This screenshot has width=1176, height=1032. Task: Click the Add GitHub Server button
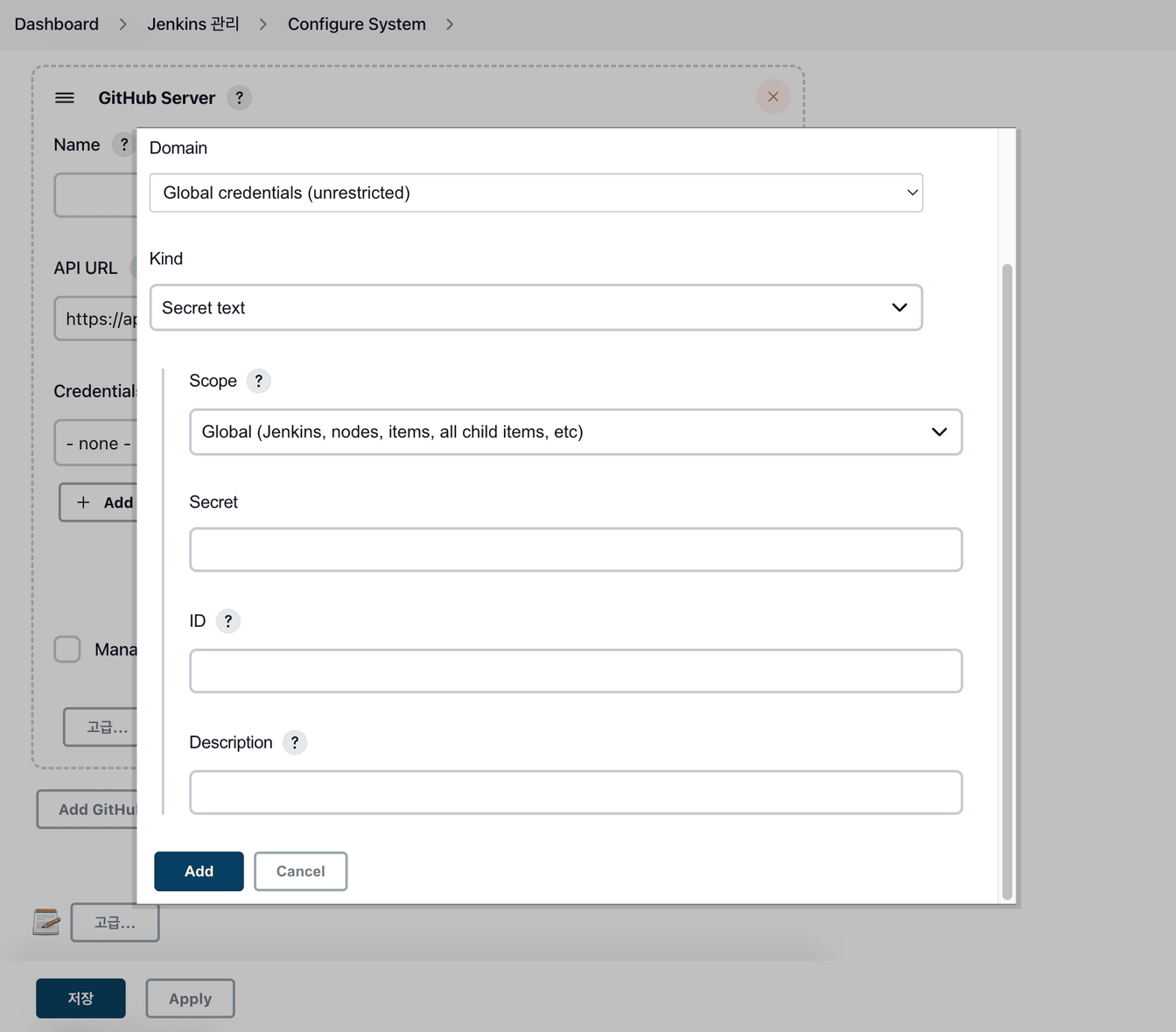tap(87, 810)
